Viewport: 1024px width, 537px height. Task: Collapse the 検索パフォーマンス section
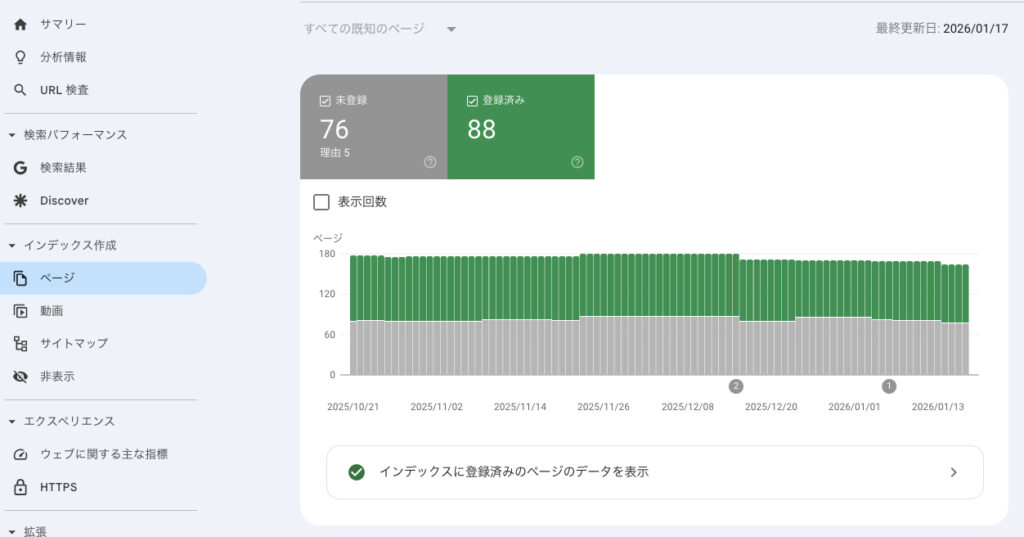pos(12,135)
